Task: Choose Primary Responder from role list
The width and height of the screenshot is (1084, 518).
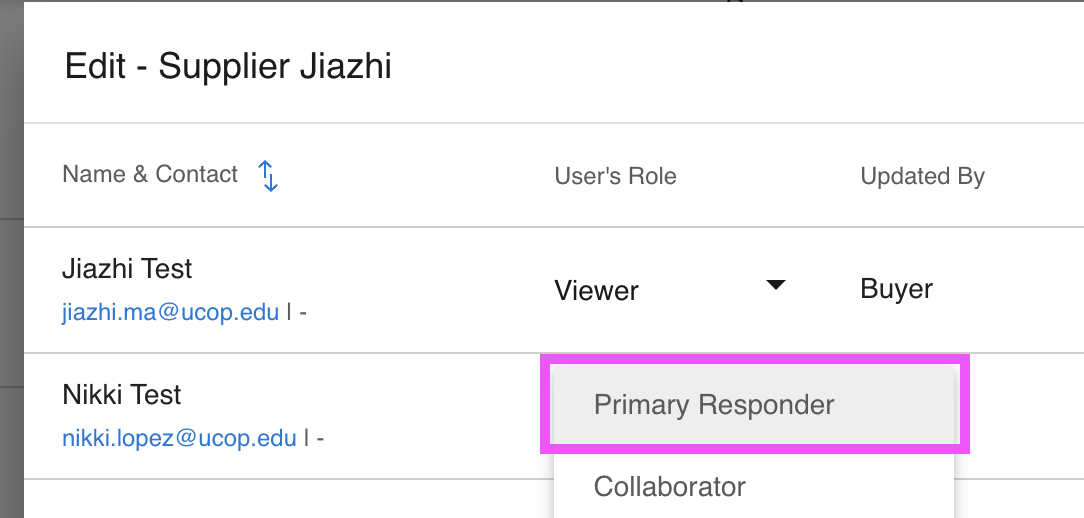Action: 714,405
